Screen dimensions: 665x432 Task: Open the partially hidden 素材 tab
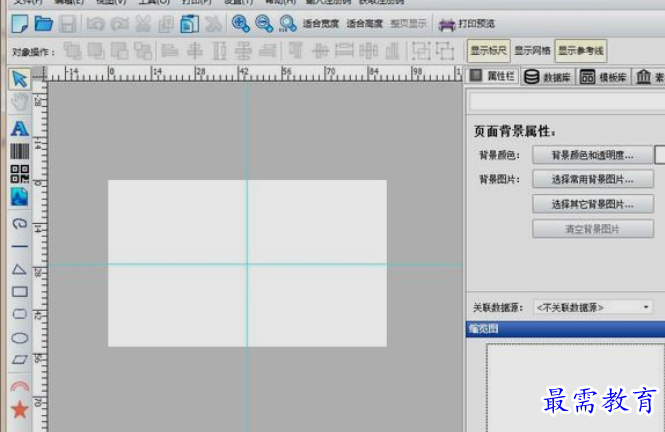(649, 77)
